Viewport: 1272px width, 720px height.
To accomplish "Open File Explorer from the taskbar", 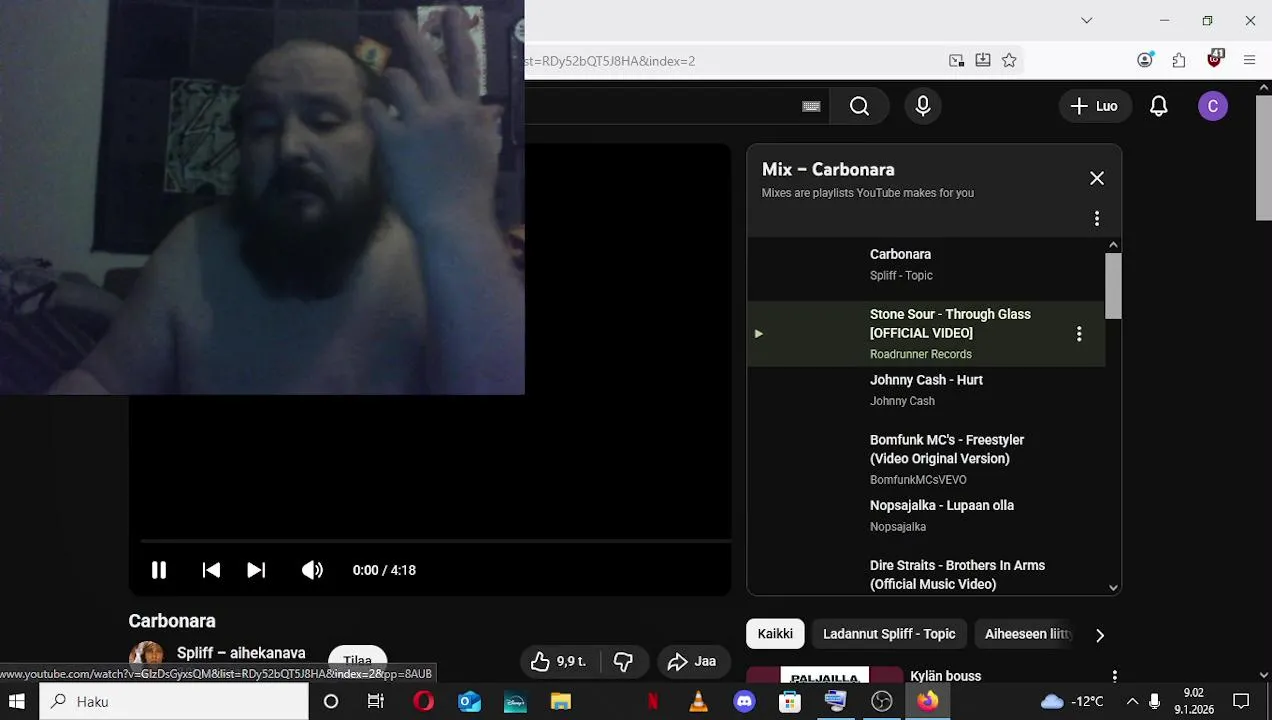I will [x=561, y=701].
